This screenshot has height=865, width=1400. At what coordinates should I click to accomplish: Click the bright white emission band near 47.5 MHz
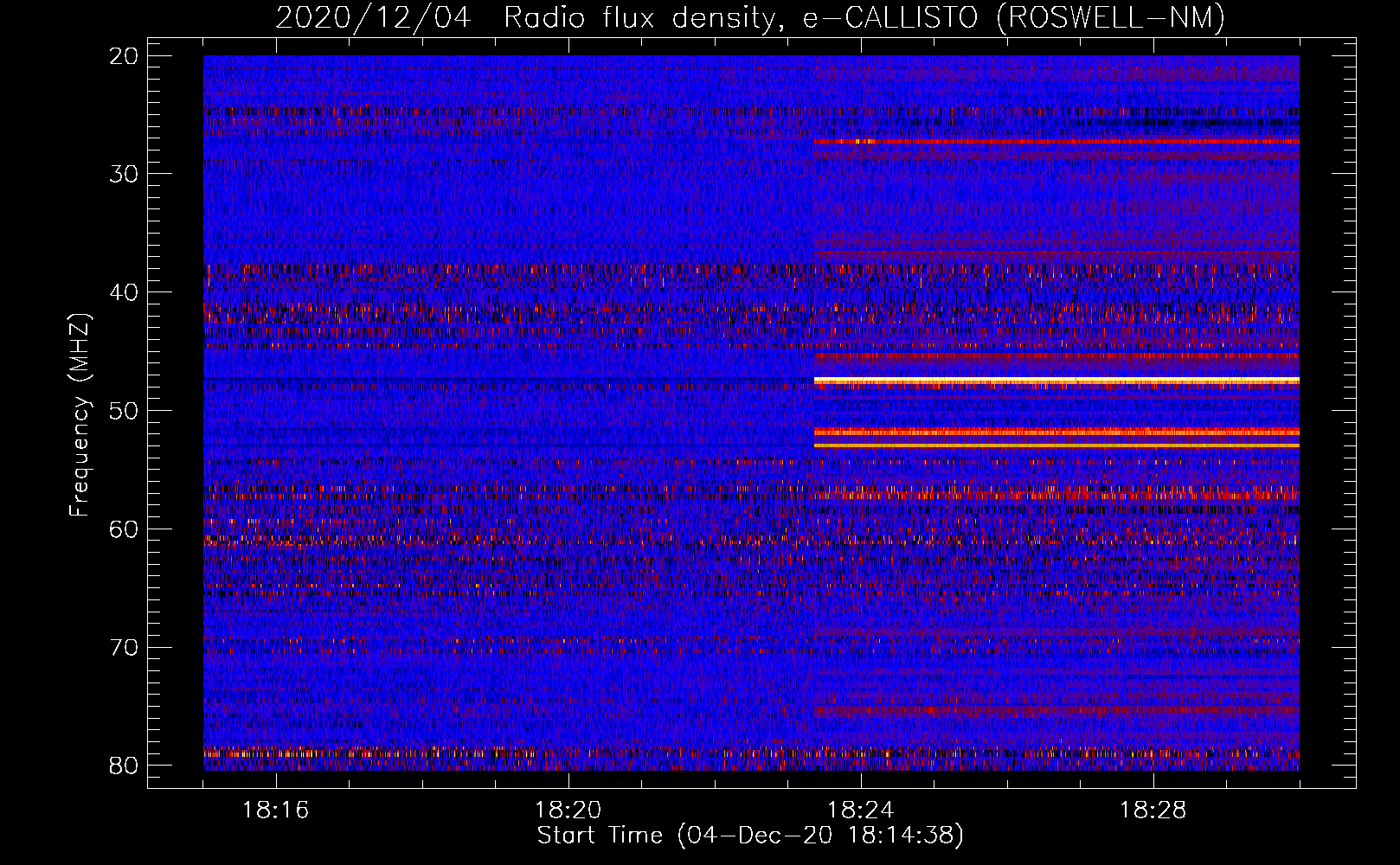click(x=1056, y=381)
